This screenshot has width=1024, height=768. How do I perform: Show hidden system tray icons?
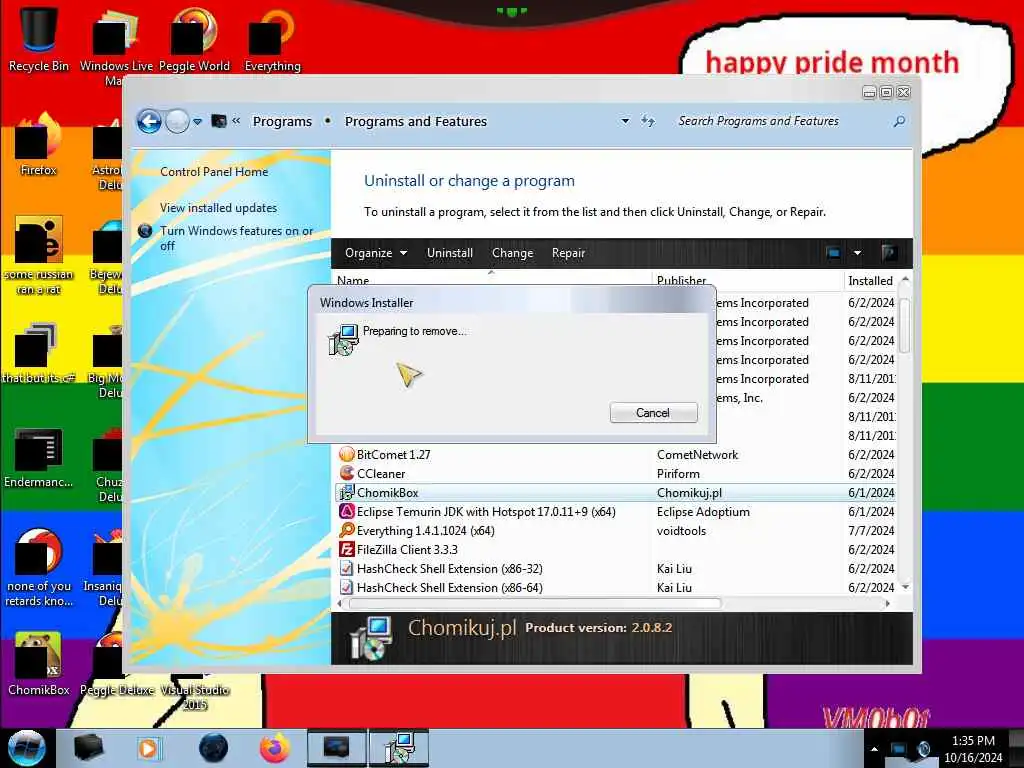(874, 749)
